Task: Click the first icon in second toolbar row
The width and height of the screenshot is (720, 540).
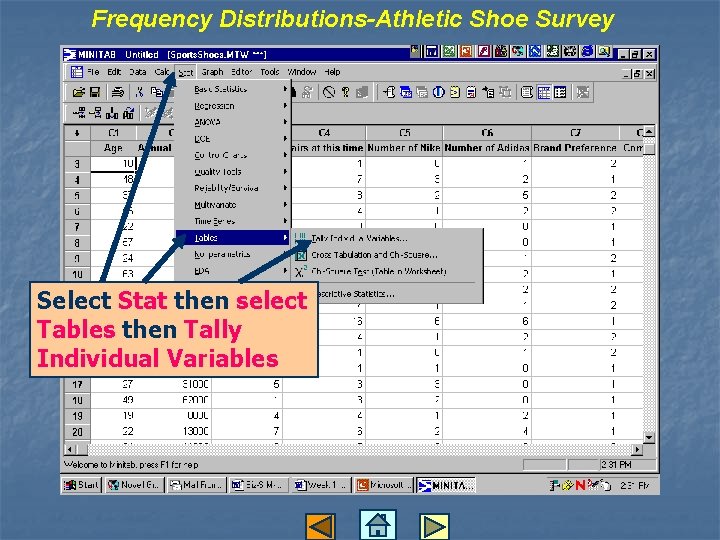Action: 79,112
